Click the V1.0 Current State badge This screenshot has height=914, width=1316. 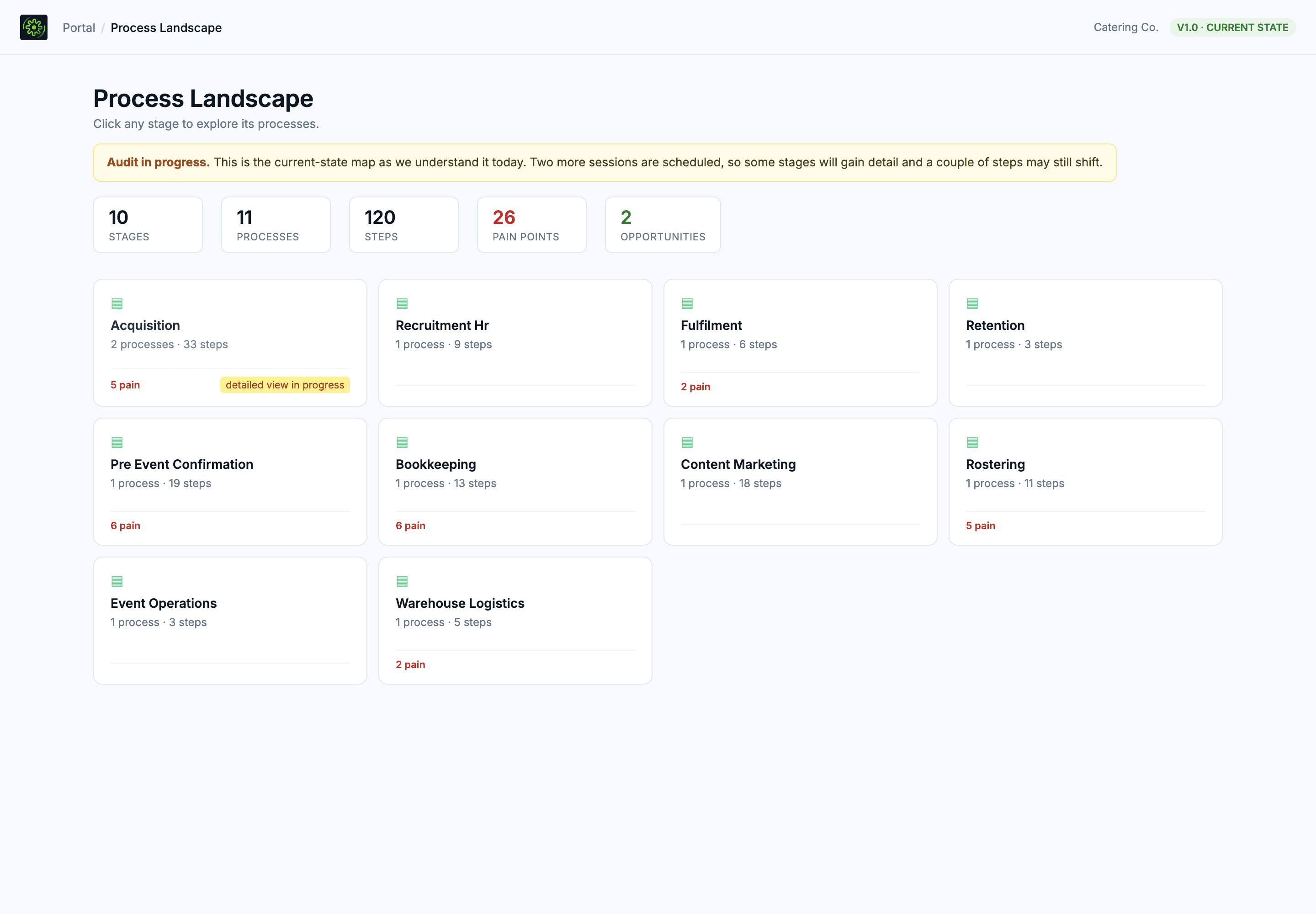1232,27
